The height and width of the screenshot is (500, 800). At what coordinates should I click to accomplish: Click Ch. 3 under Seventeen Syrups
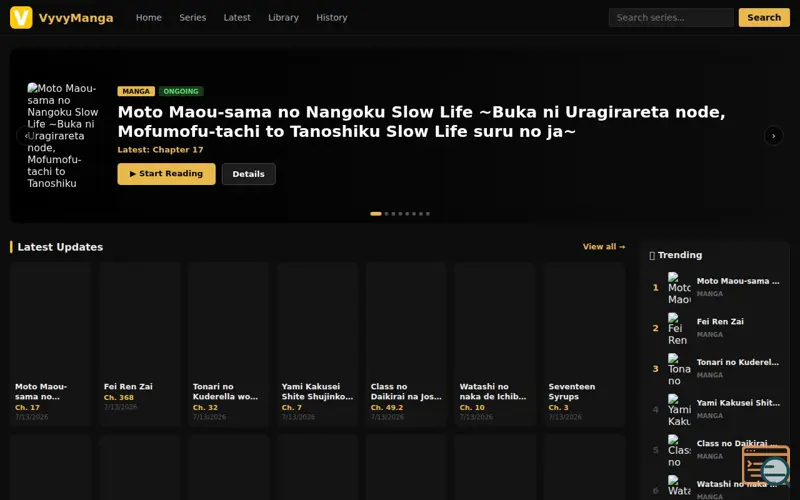(558, 407)
